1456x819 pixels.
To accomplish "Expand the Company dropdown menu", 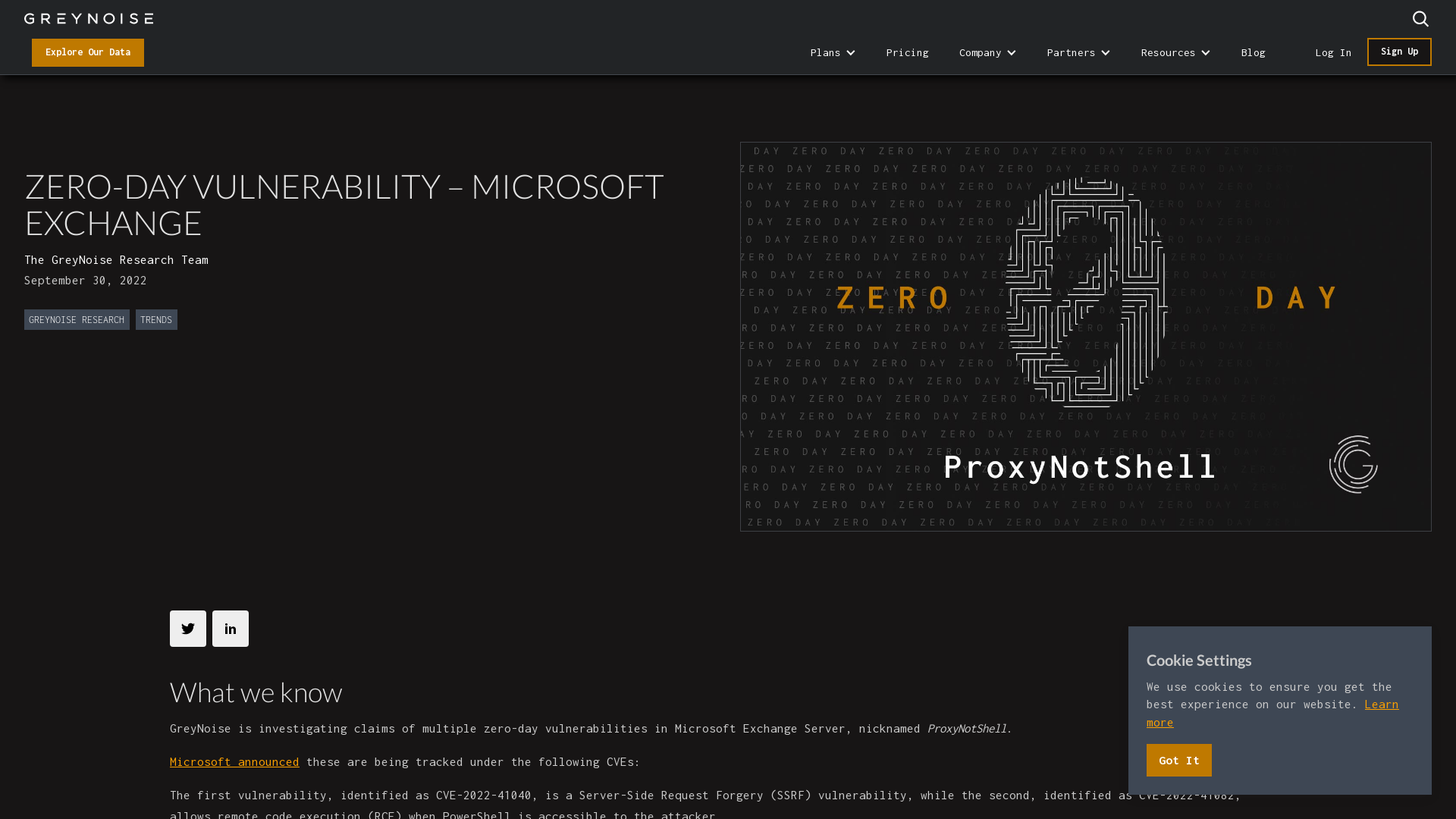I will 981,52.
